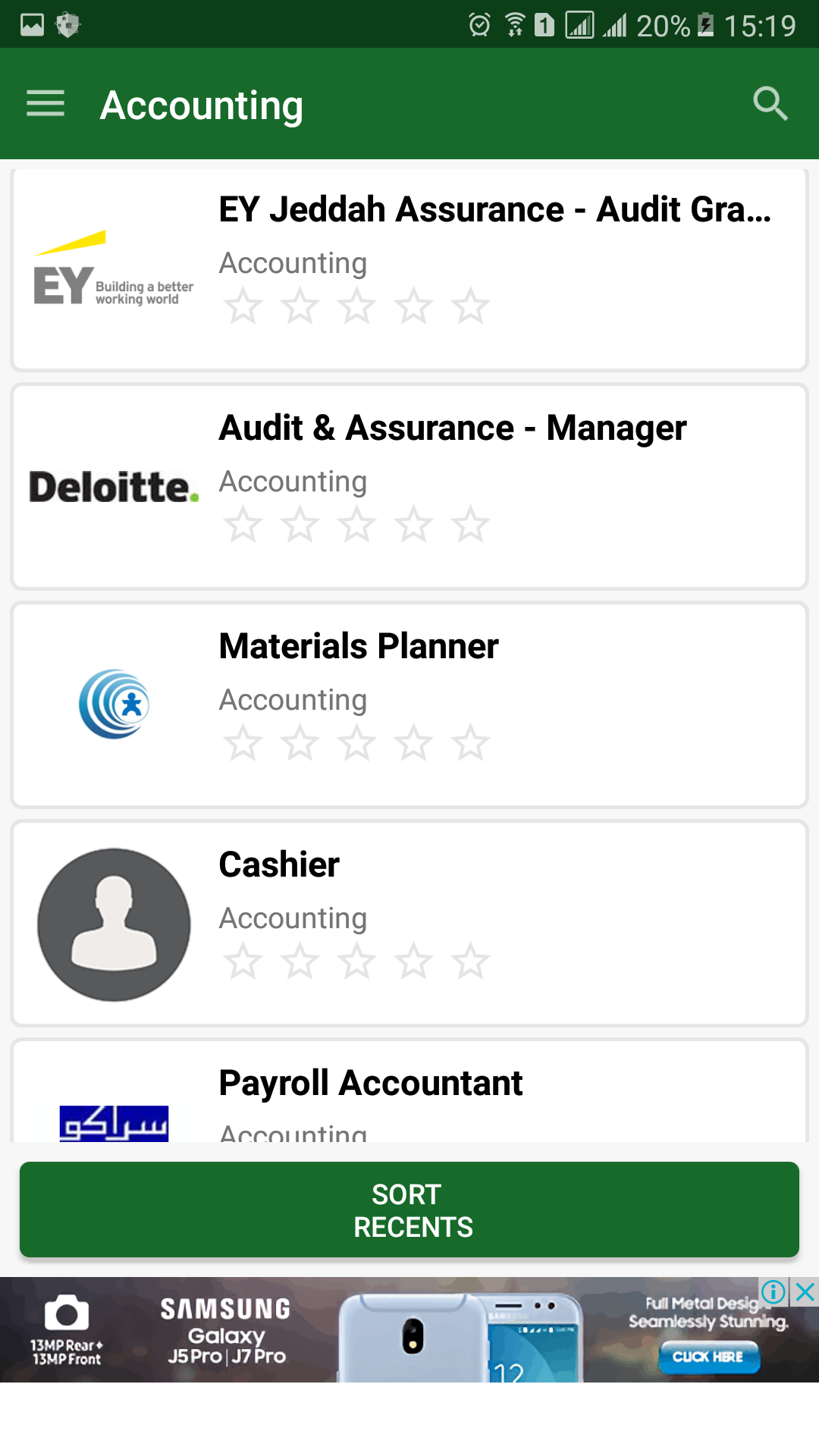This screenshot has height=1456, width=819.
Task: Open the Materials Planner job title
Action: coord(359,646)
